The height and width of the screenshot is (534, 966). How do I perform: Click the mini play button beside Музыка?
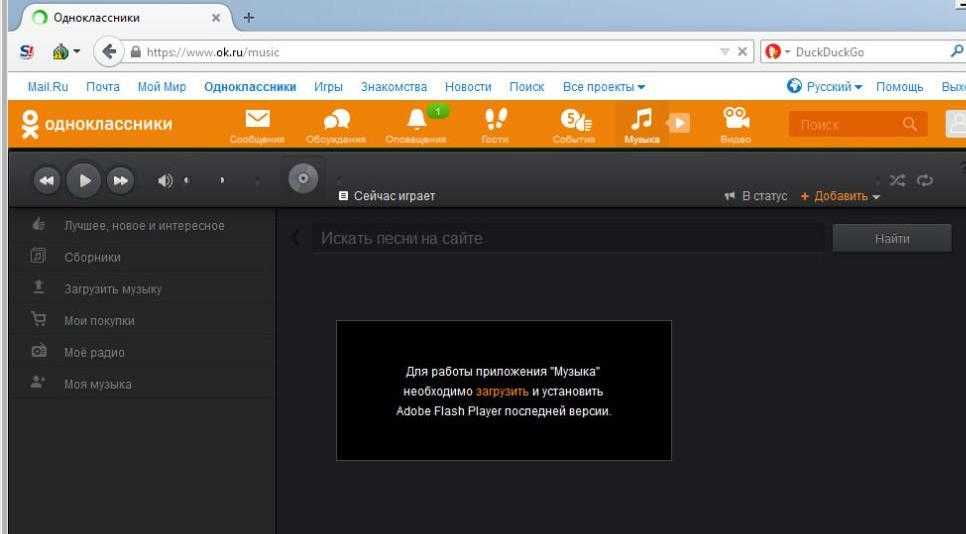(x=679, y=123)
